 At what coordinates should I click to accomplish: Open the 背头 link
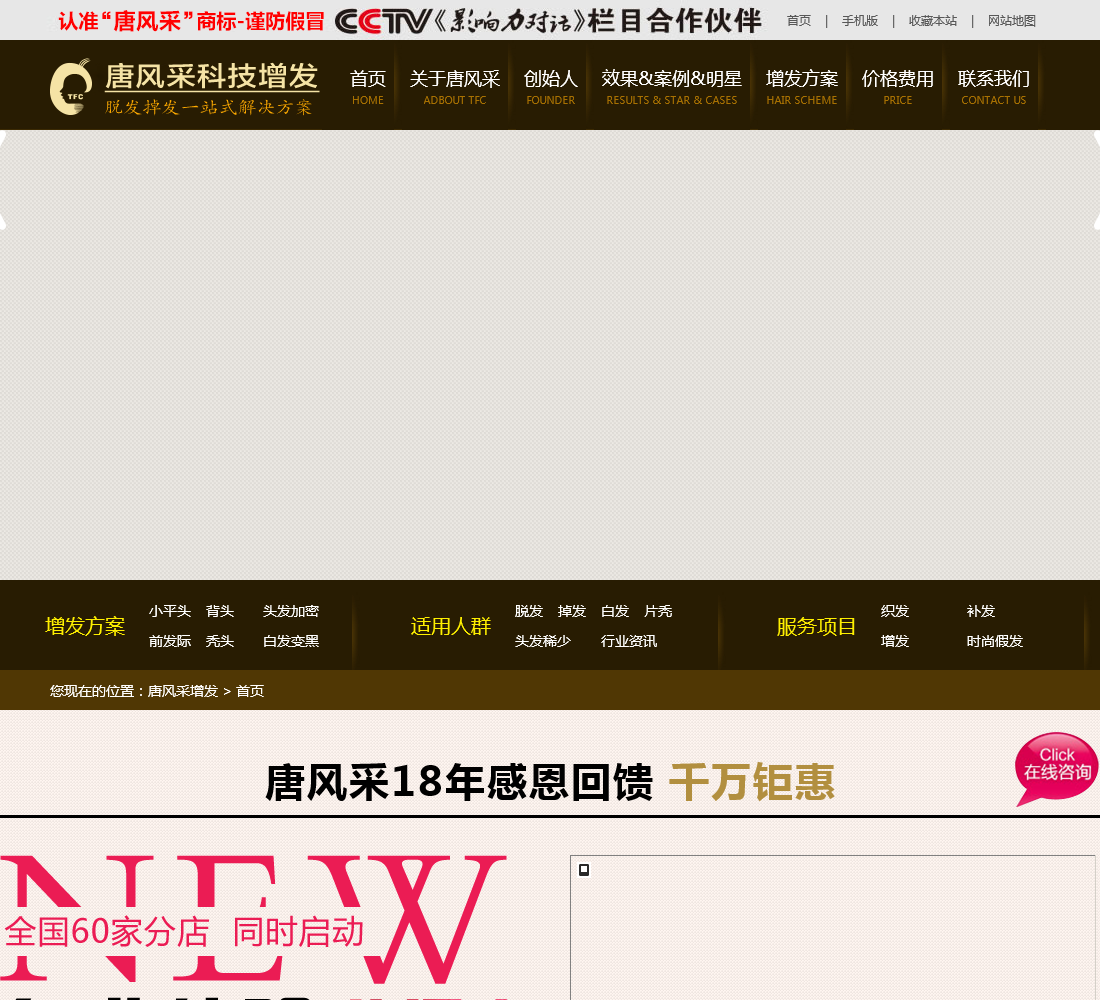coord(220,611)
